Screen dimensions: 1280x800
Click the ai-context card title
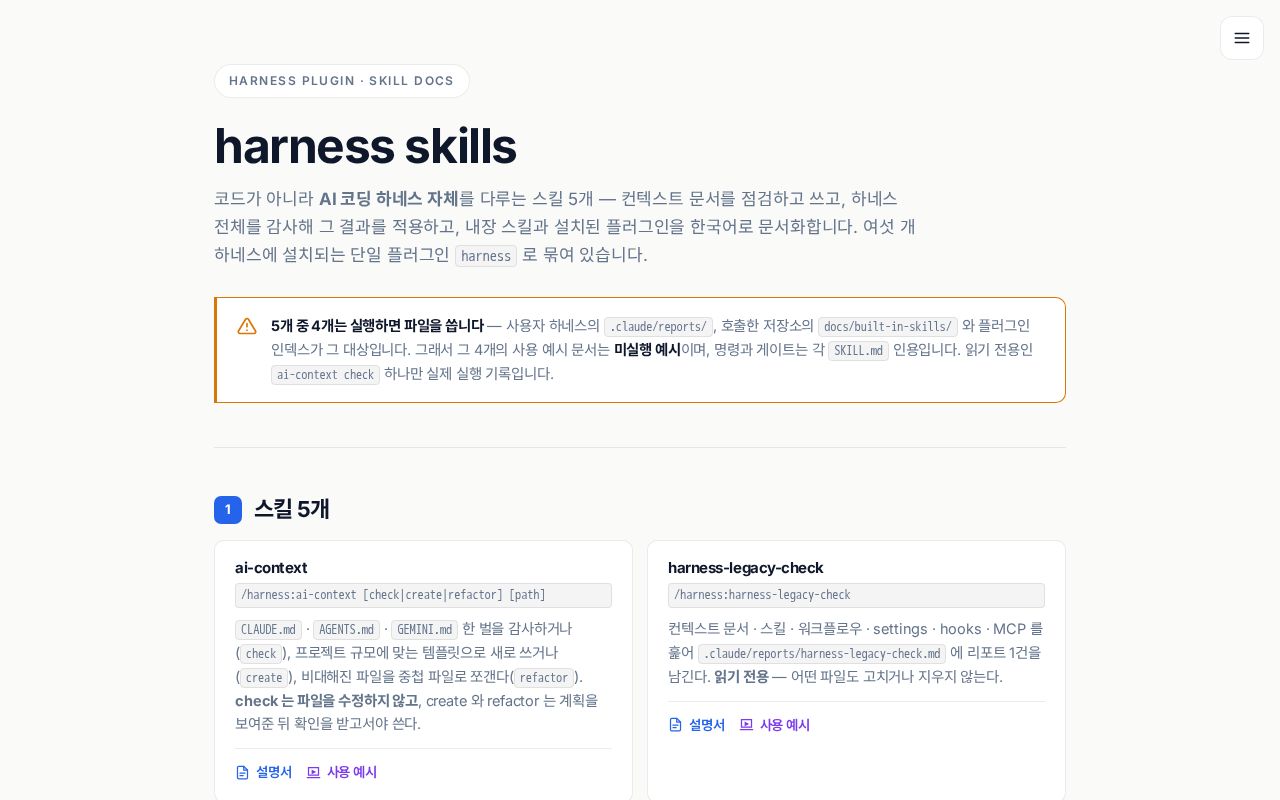[x=271, y=568]
